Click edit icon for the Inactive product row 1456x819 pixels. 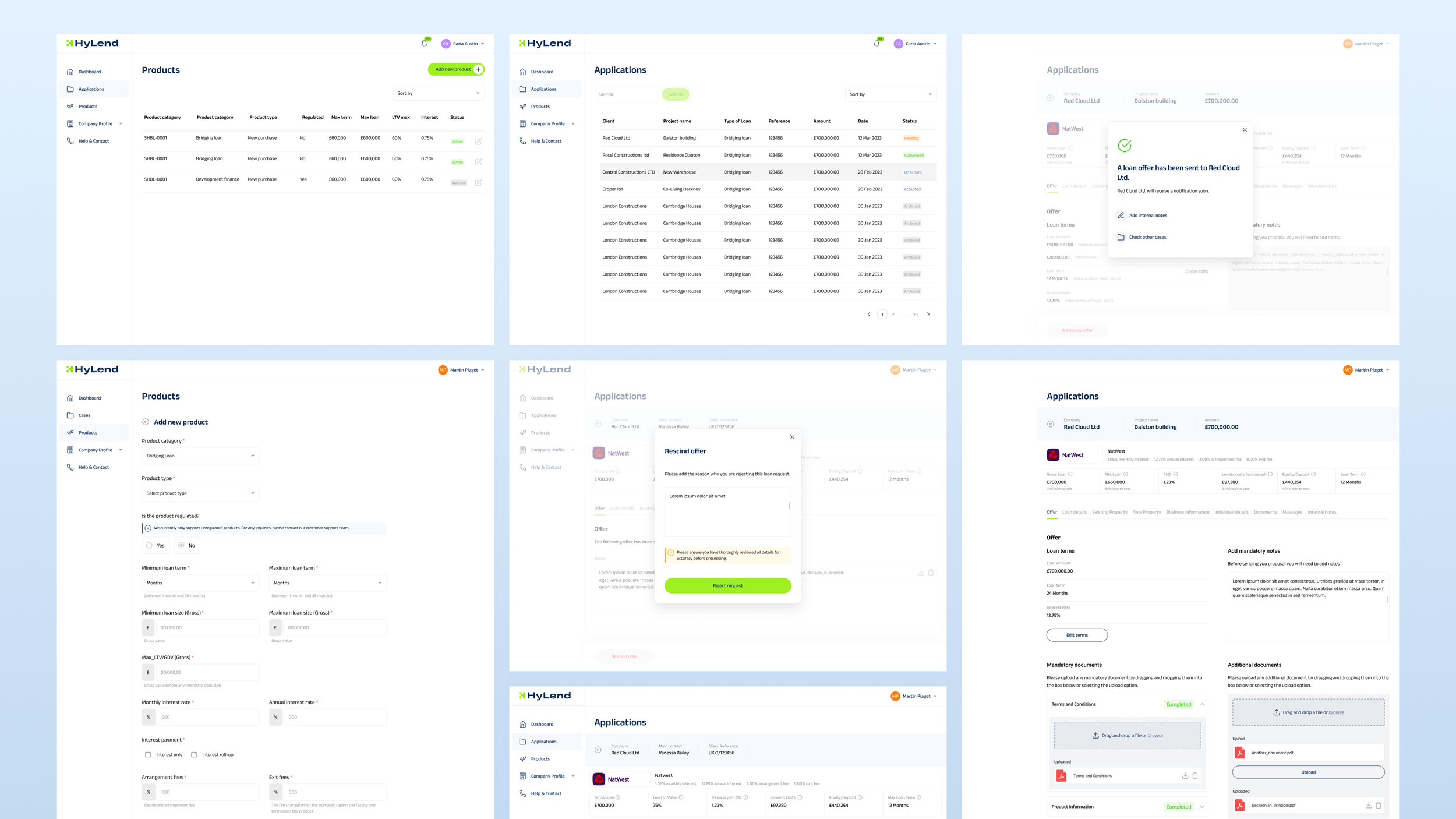[478, 183]
